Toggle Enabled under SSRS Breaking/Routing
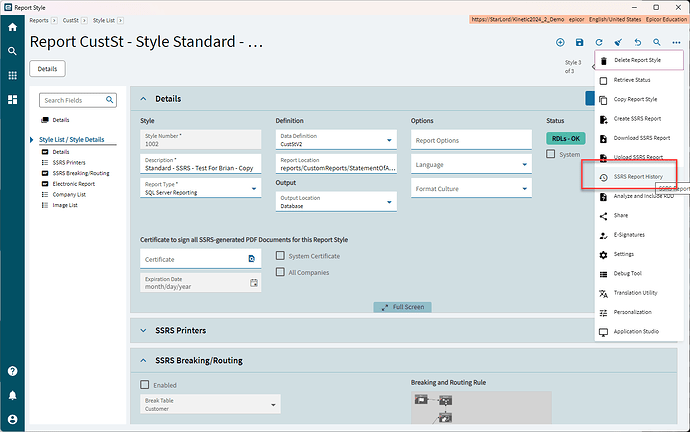 pyautogui.click(x=144, y=385)
